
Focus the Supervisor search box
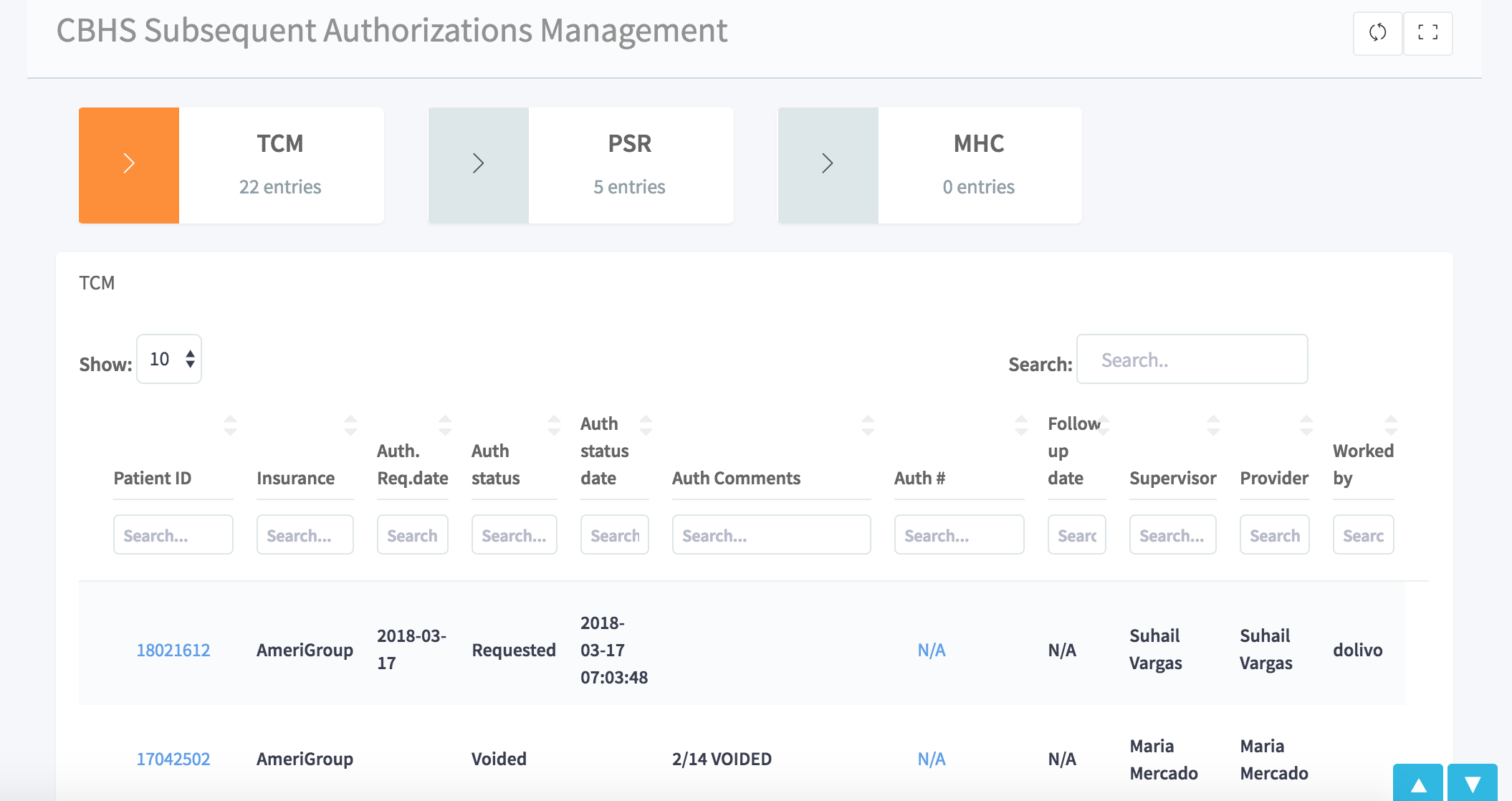tap(1173, 534)
